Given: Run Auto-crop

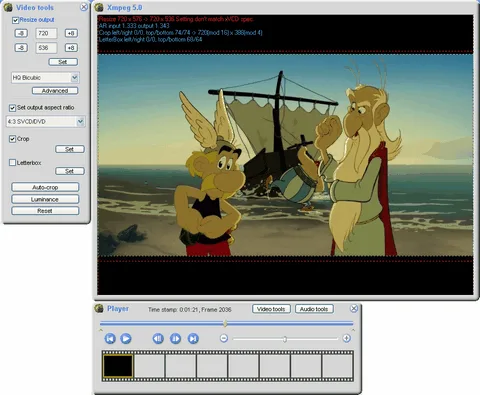Looking at the screenshot, I should coord(45,187).
